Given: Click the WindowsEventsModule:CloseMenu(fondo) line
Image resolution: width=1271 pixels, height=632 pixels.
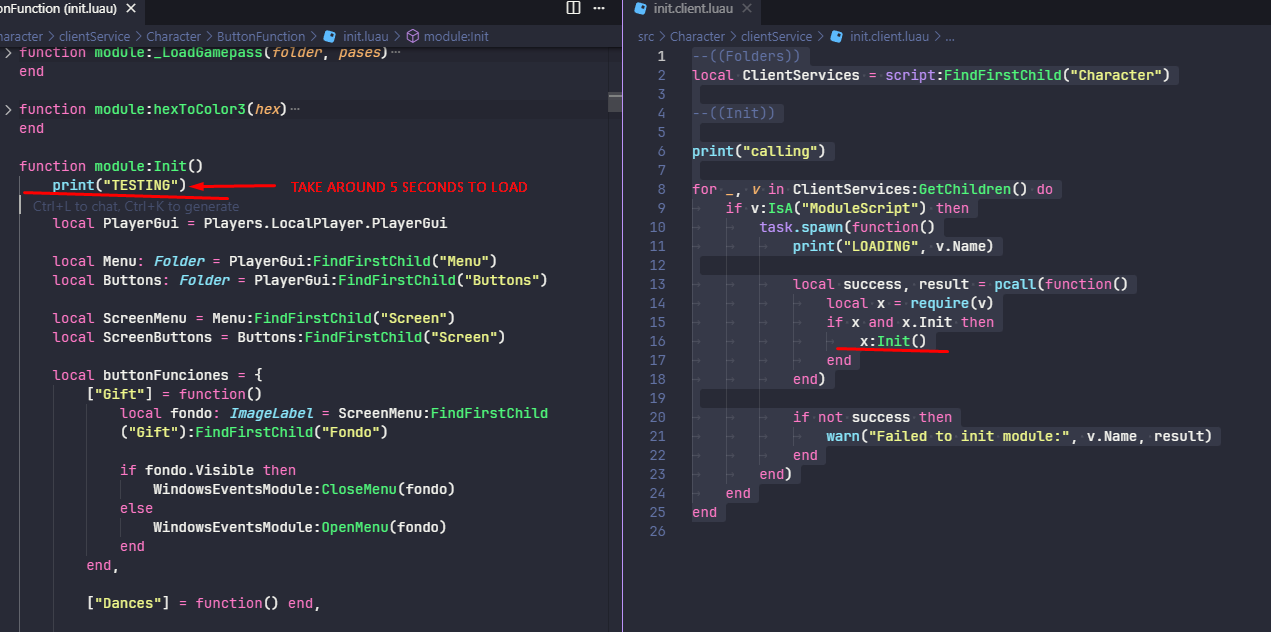Looking at the screenshot, I should click(x=304, y=489).
